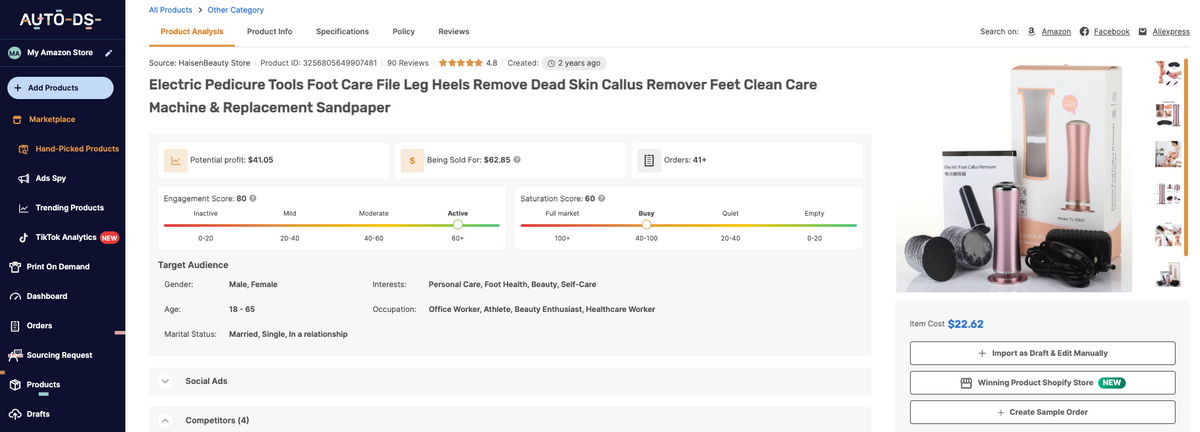
Task: Click the Marketplace icon in sidebar
Action: pos(17,119)
